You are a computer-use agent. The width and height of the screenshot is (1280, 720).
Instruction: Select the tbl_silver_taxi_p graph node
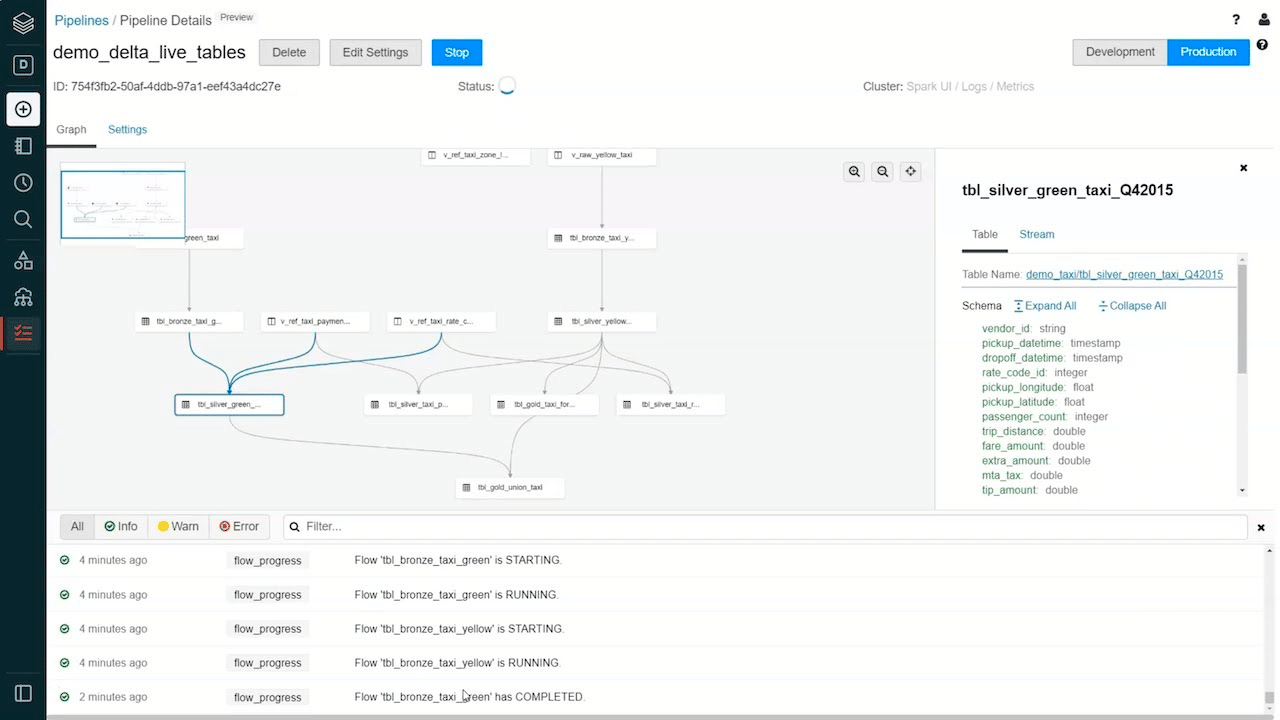tap(418, 405)
